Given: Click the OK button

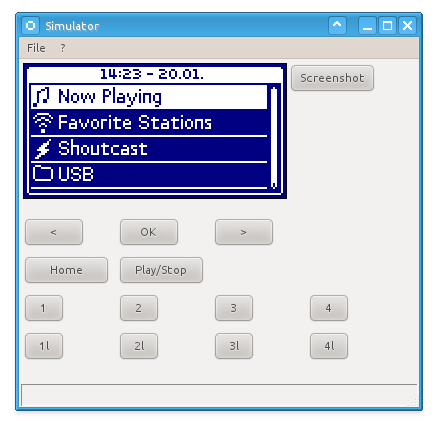Looking at the screenshot, I should coord(149,232).
